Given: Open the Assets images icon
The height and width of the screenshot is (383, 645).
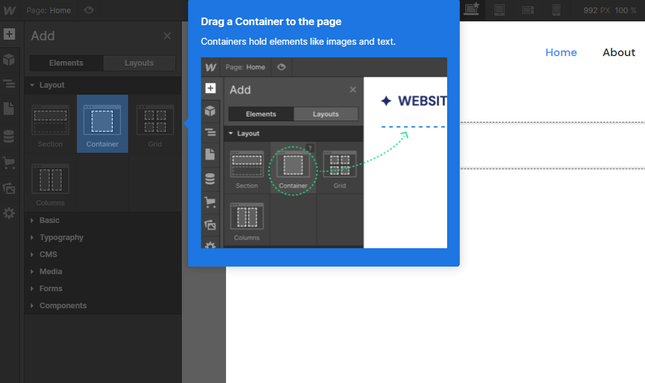Looking at the screenshot, I should click(x=9, y=188).
